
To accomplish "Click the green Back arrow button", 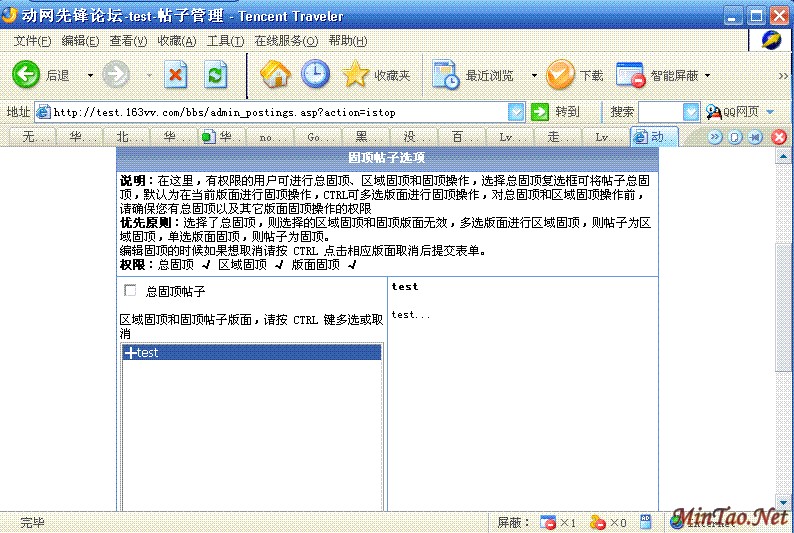I will click(27, 75).
